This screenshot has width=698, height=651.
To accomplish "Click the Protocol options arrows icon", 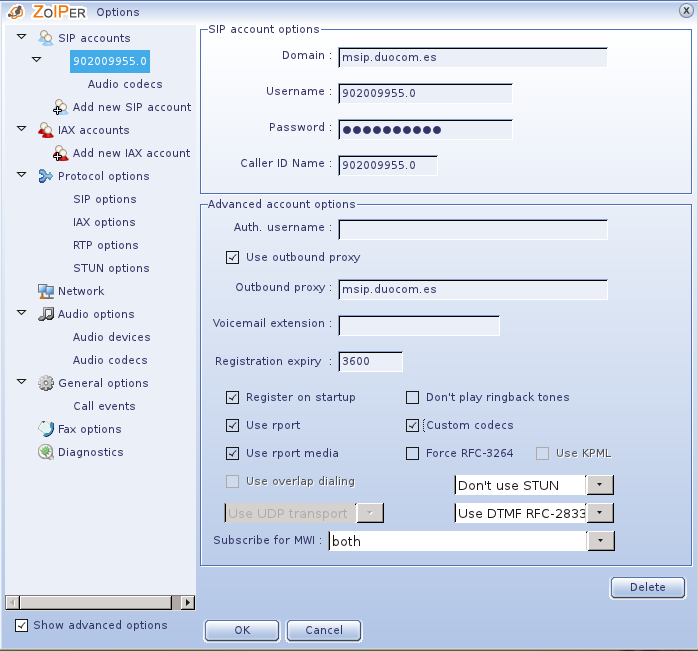I will coord(46,176).
